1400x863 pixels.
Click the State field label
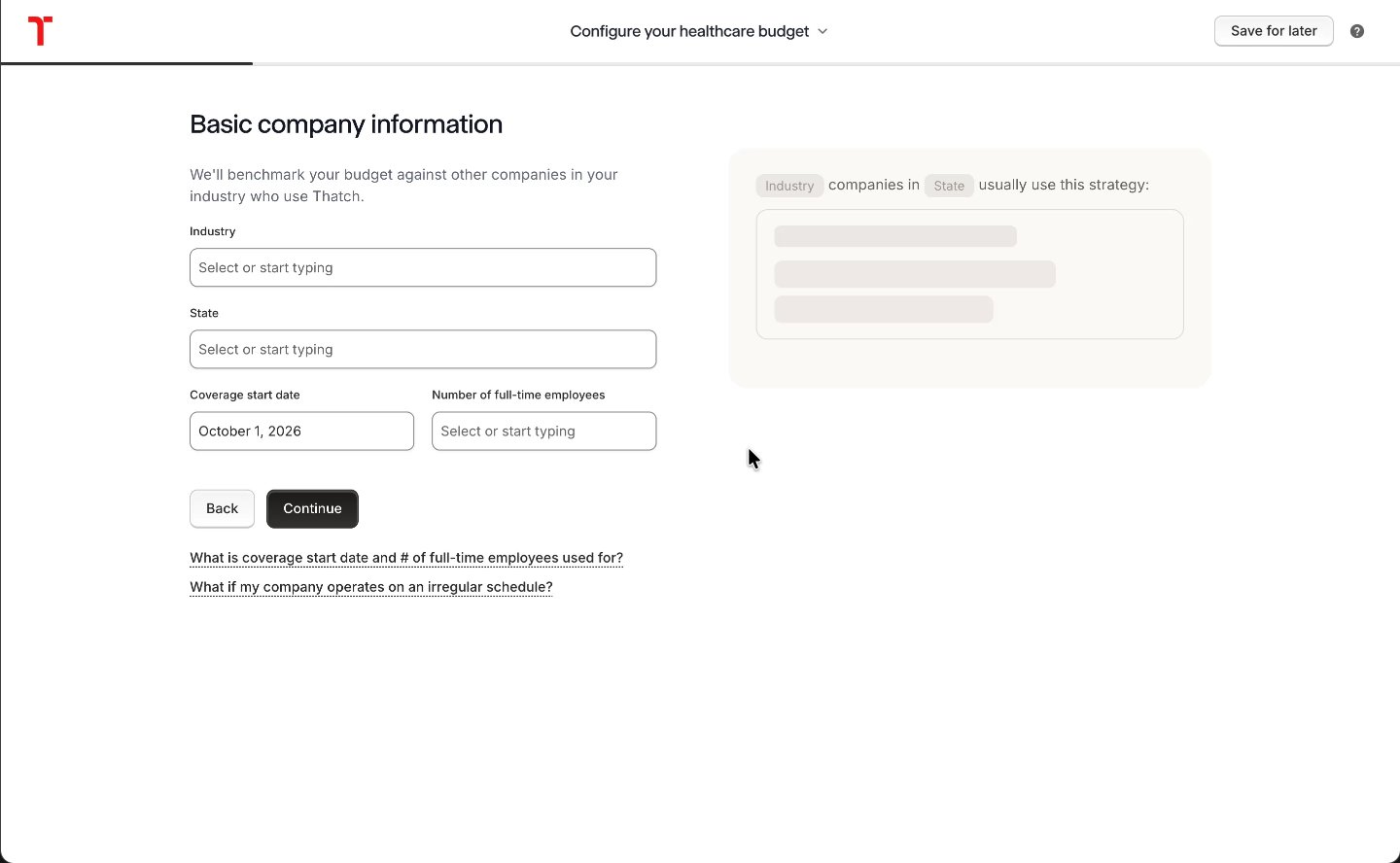point(204,313)
